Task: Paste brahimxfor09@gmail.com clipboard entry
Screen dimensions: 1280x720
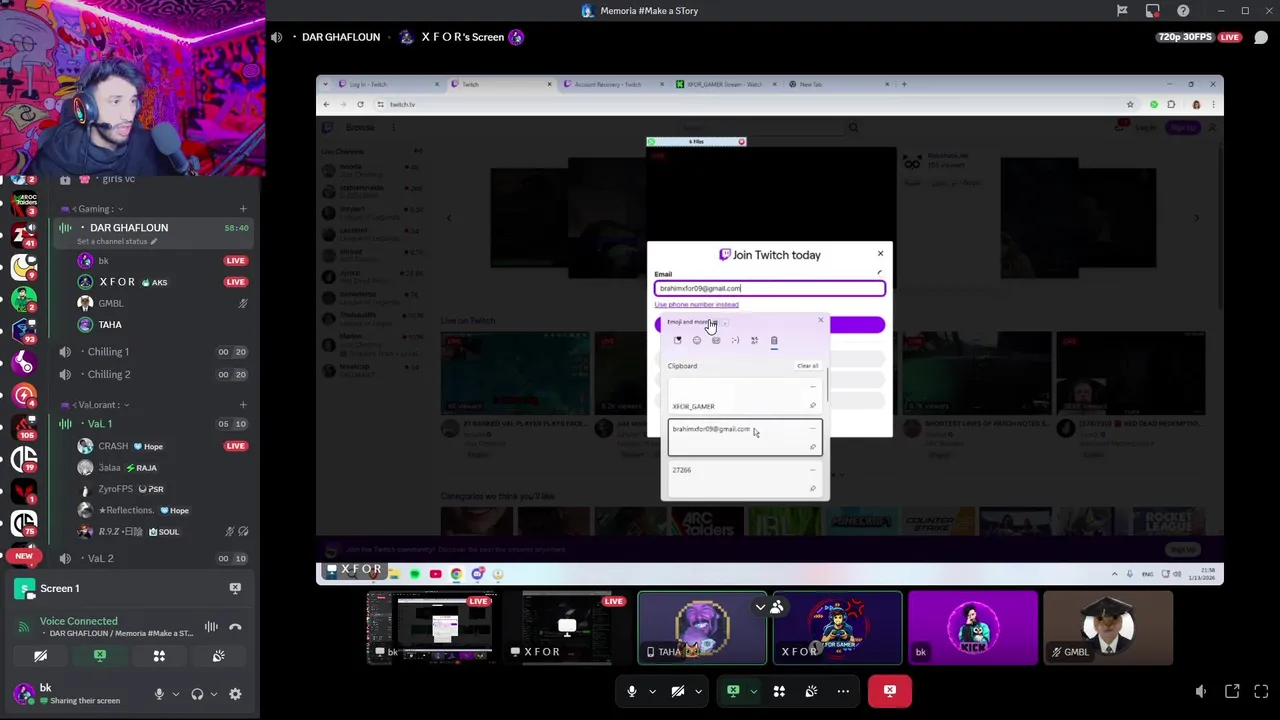Action: pos(744,437)
